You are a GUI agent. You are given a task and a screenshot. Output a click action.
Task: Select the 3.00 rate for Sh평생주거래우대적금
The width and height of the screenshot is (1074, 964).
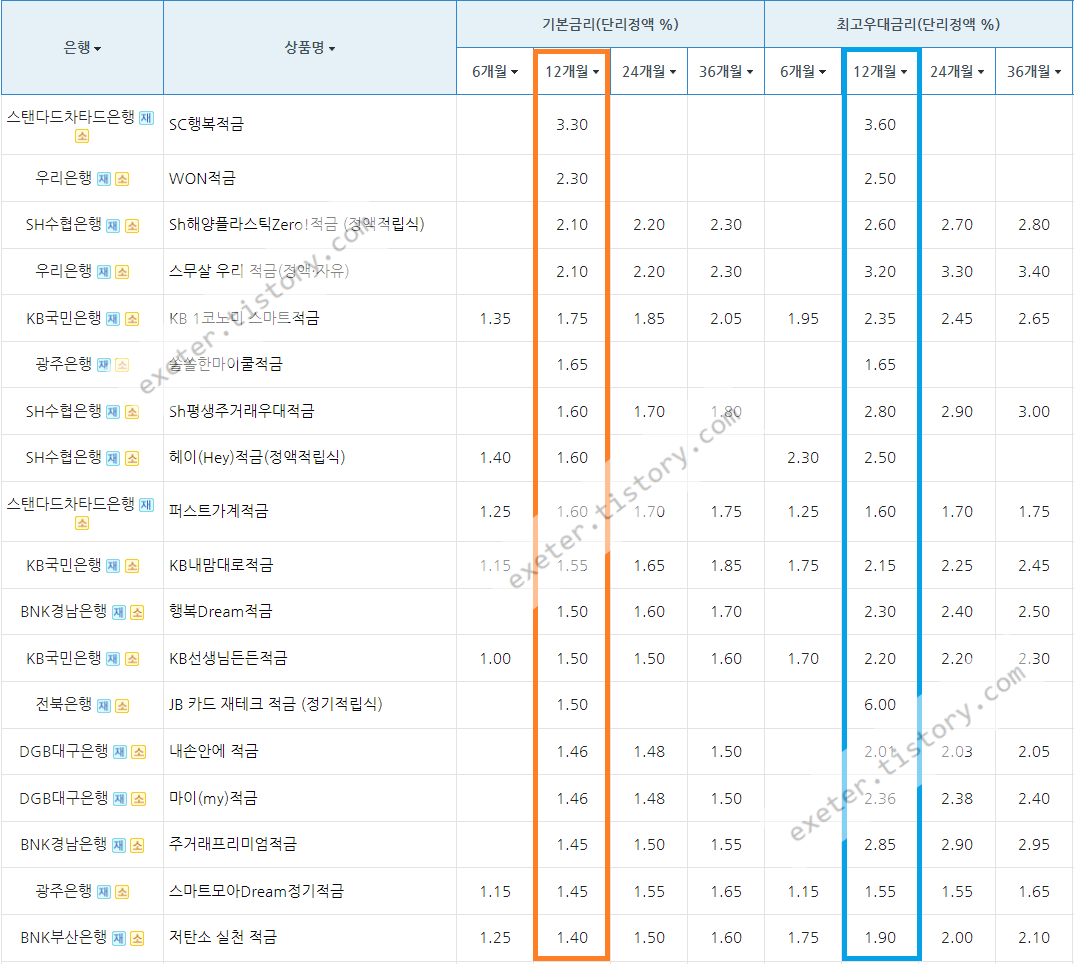1034,412
